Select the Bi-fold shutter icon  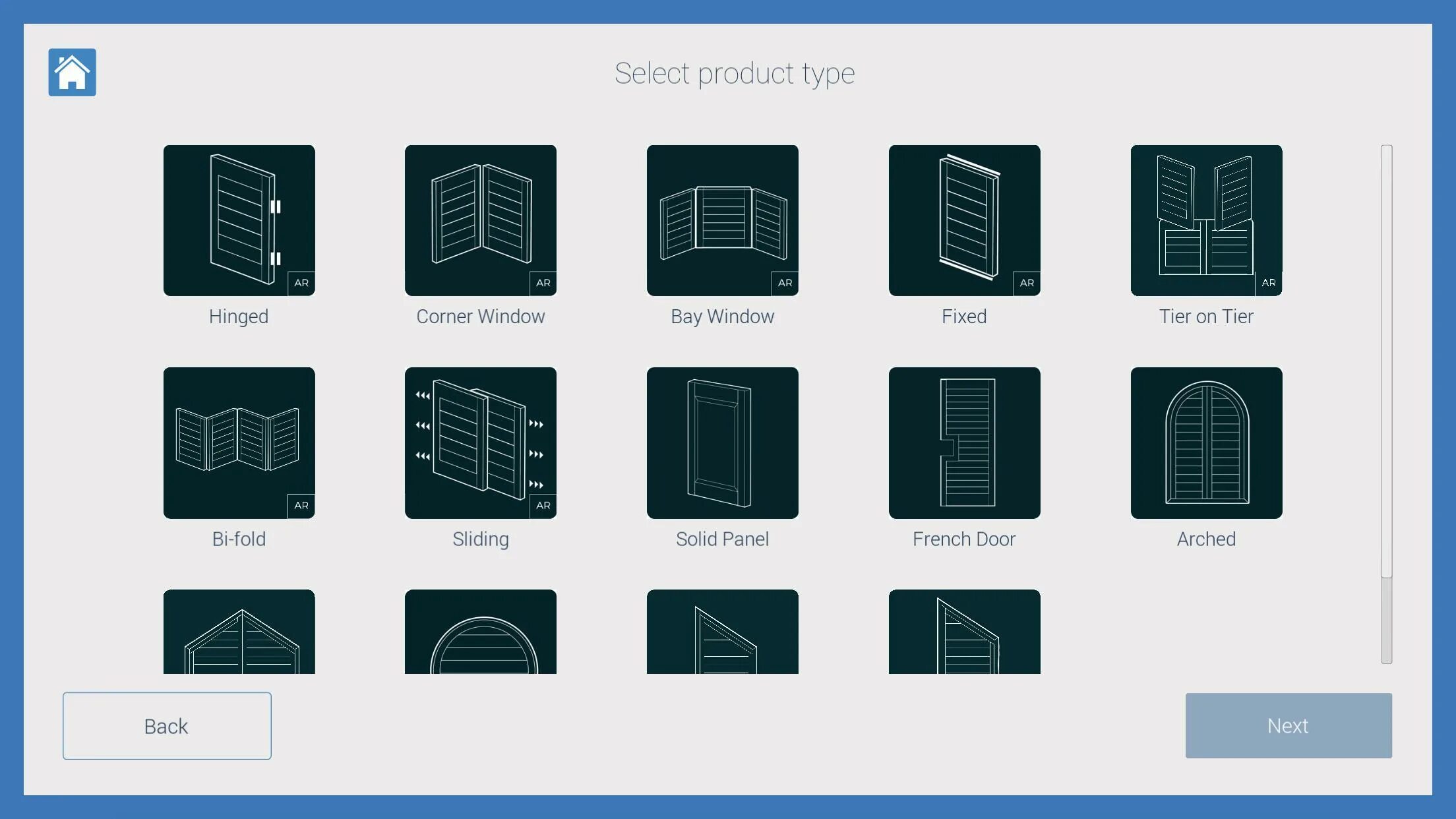pyautogui.click(x=239, y=442)
